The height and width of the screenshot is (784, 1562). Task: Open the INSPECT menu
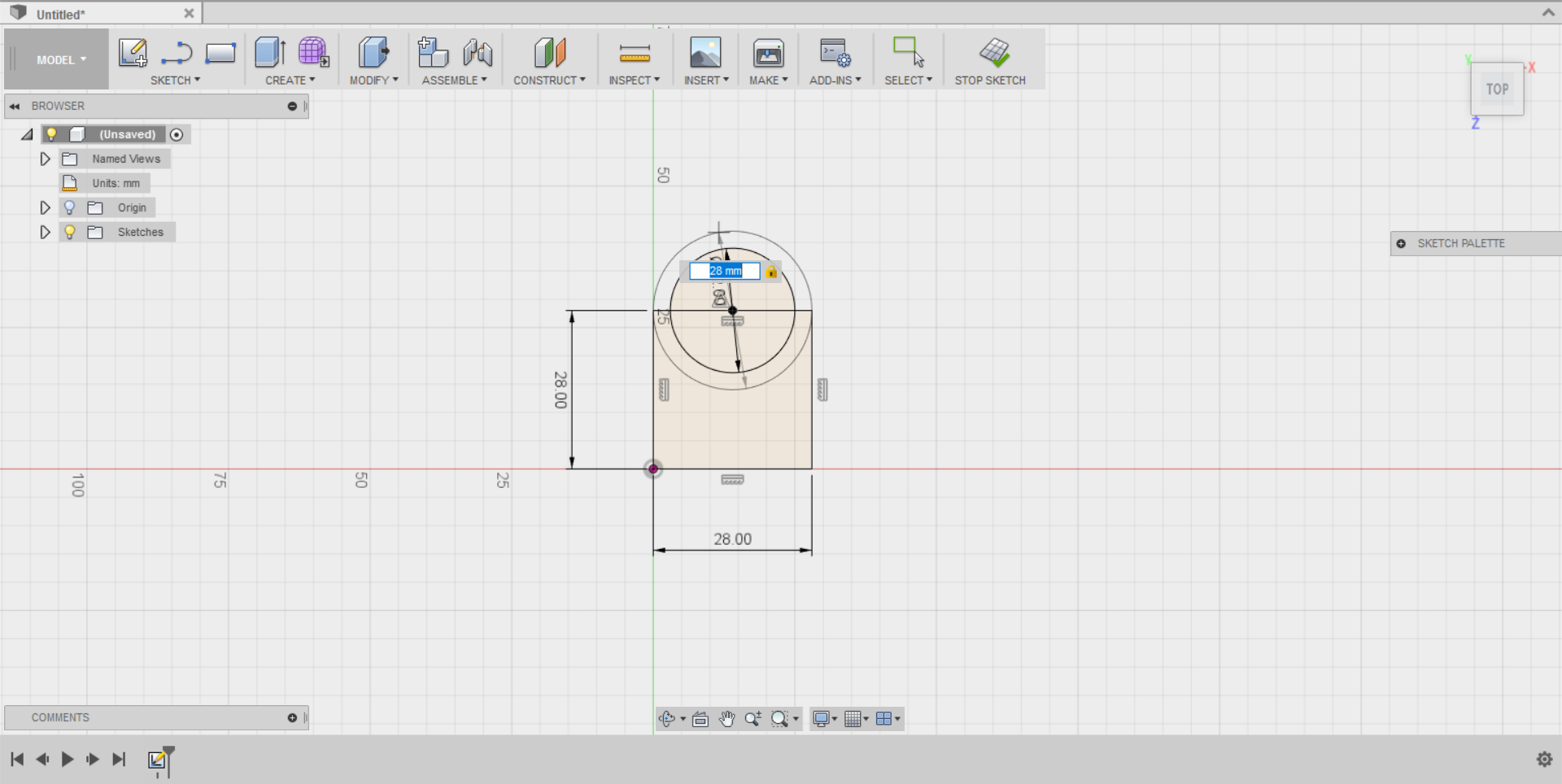click(x=634, y=81)
